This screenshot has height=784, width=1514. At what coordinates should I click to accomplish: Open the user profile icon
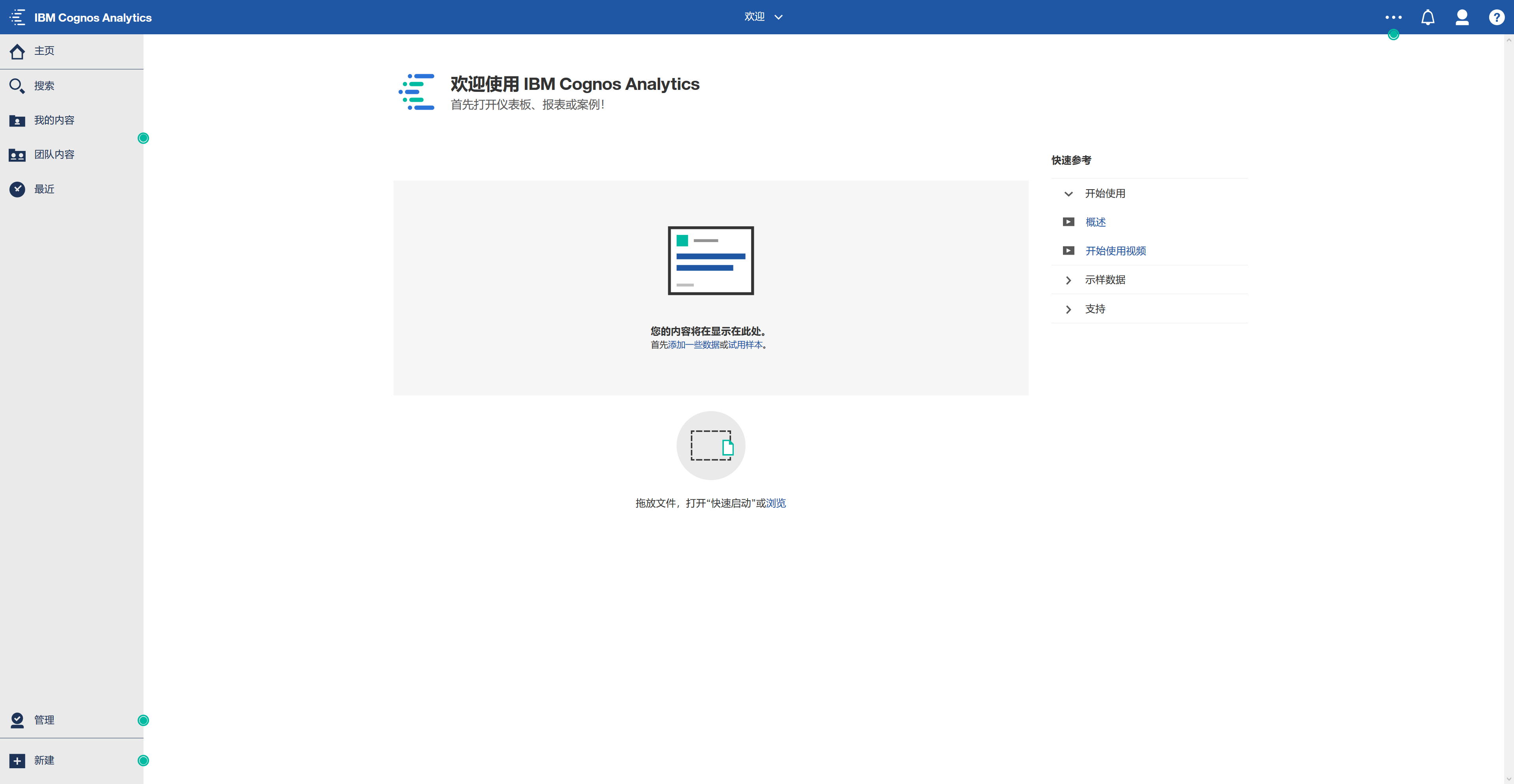(1462, 17)
